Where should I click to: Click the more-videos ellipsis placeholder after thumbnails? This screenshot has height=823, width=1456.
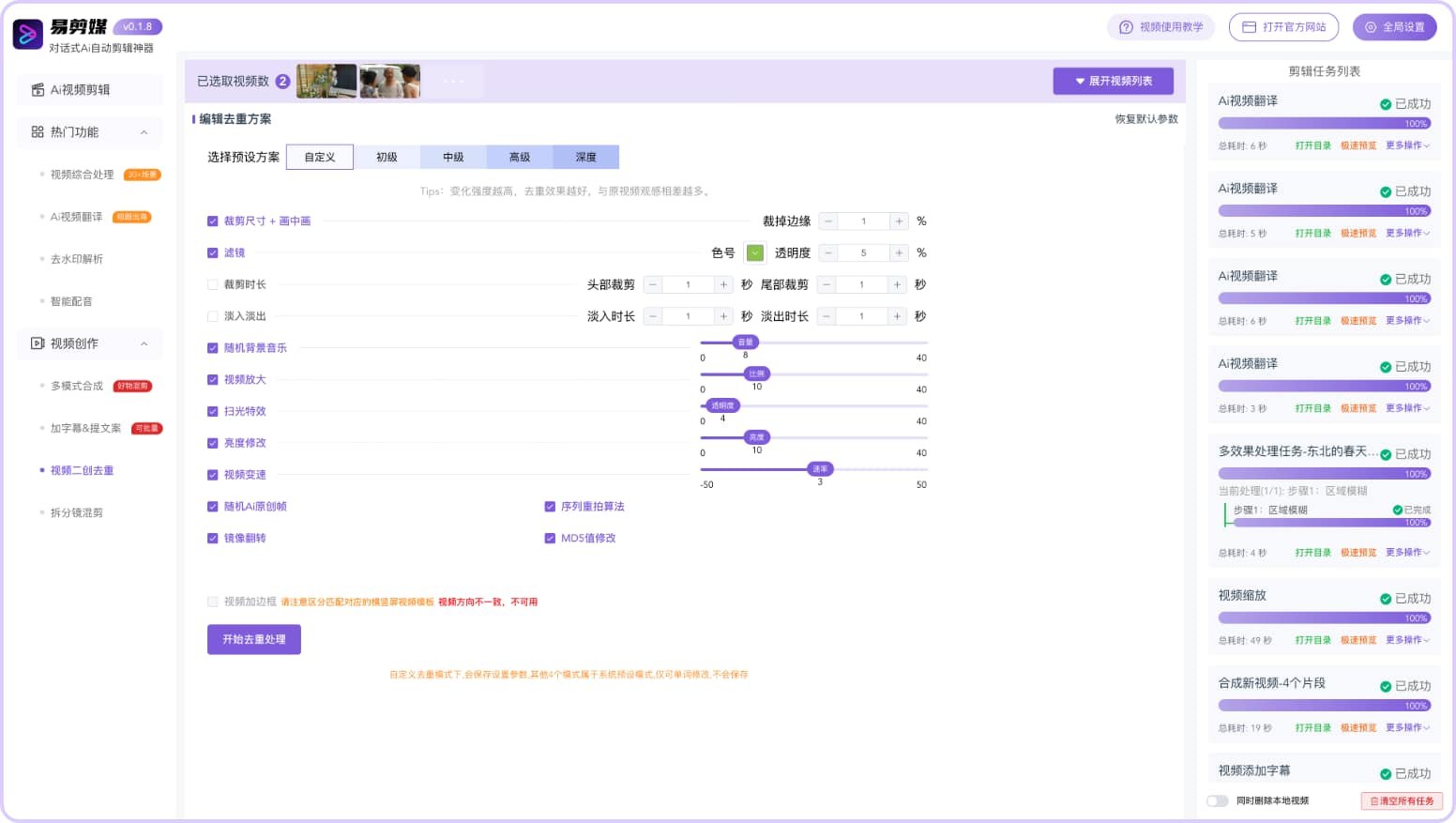(x=454, y=82)
